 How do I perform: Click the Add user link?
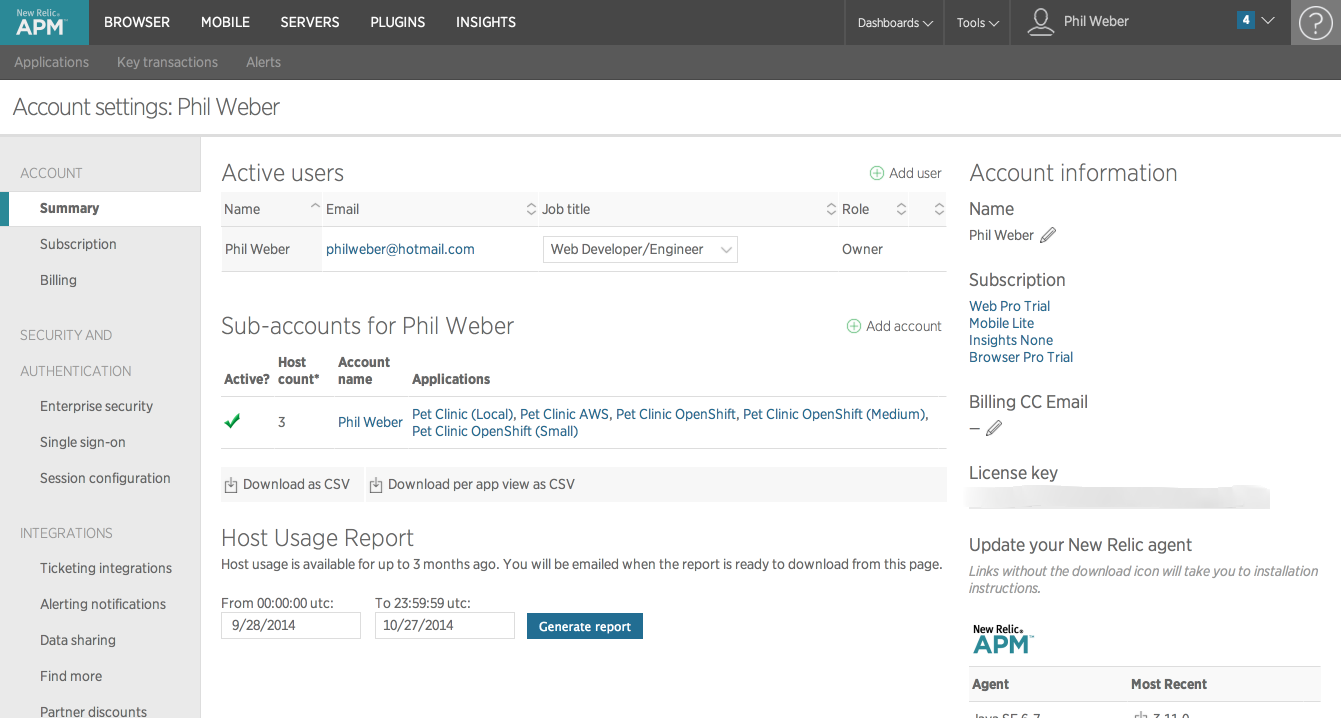click(x=915, y=173)
